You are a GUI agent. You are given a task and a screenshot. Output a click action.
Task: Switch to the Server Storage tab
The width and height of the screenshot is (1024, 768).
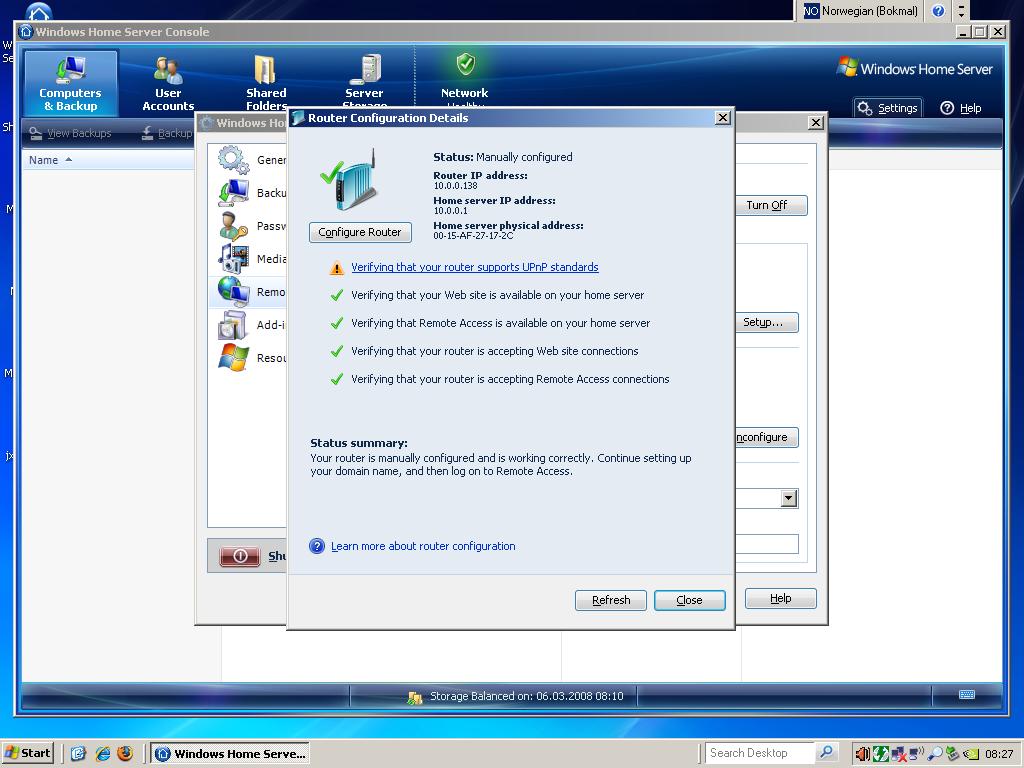(364, 80)
